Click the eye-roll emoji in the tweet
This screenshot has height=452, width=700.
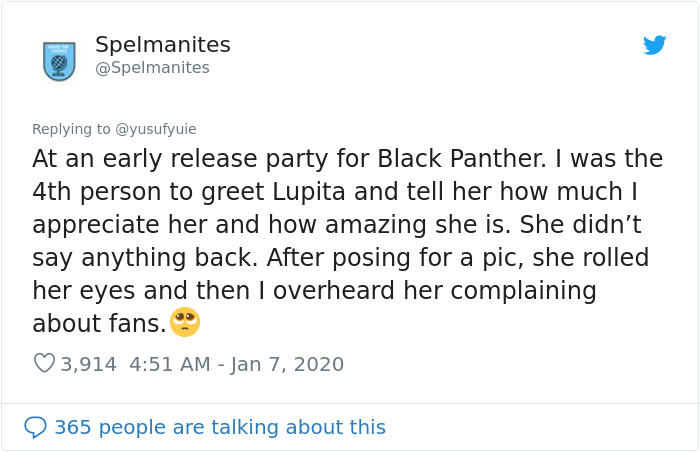click(x=185, y=322)
